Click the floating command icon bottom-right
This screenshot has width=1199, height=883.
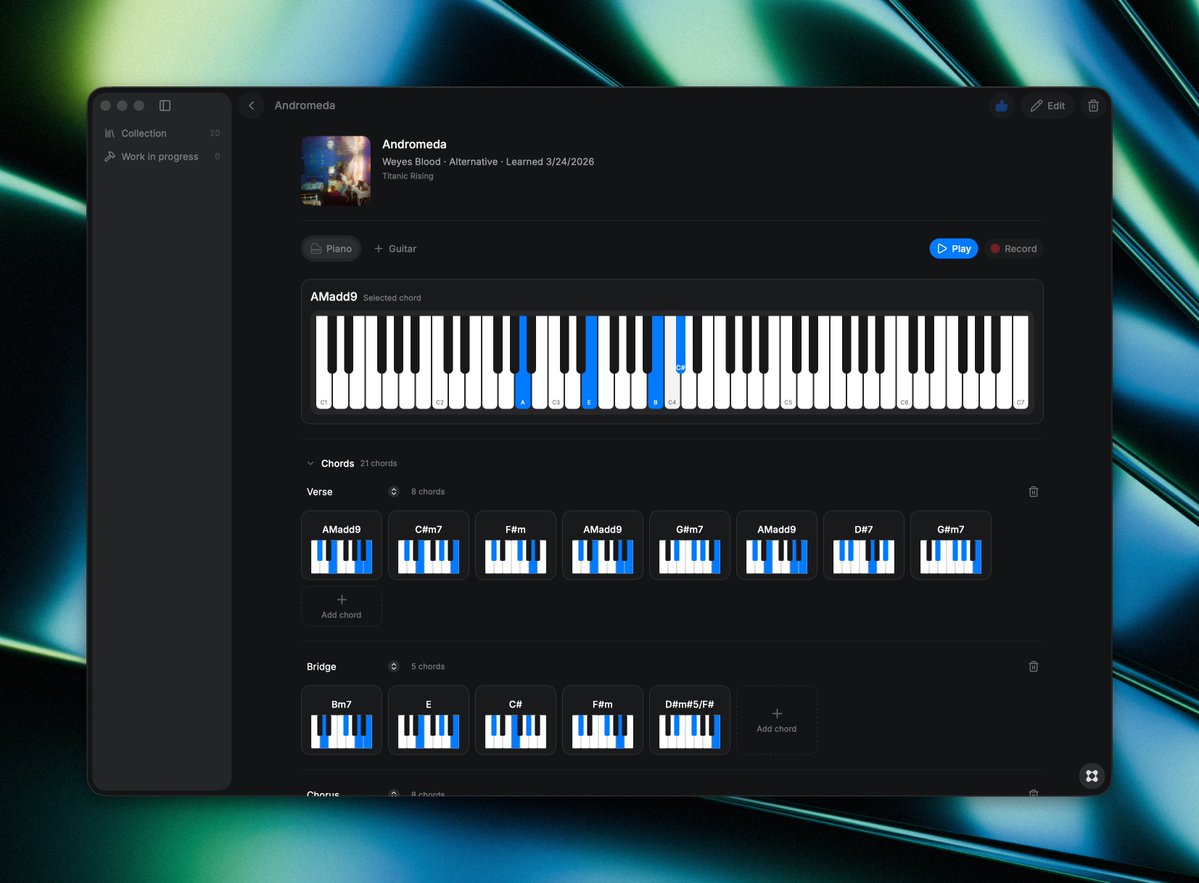pyautogui.click(x=1092, y=776)
